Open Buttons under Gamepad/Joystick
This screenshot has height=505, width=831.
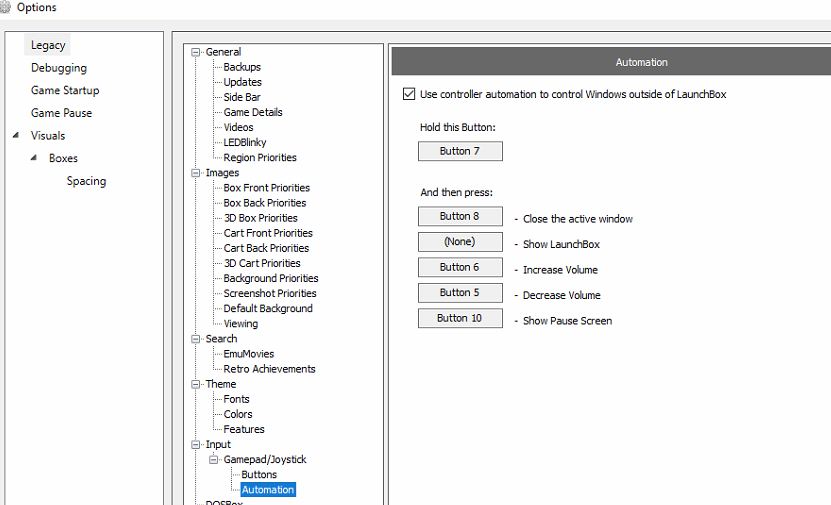[259, 475]
